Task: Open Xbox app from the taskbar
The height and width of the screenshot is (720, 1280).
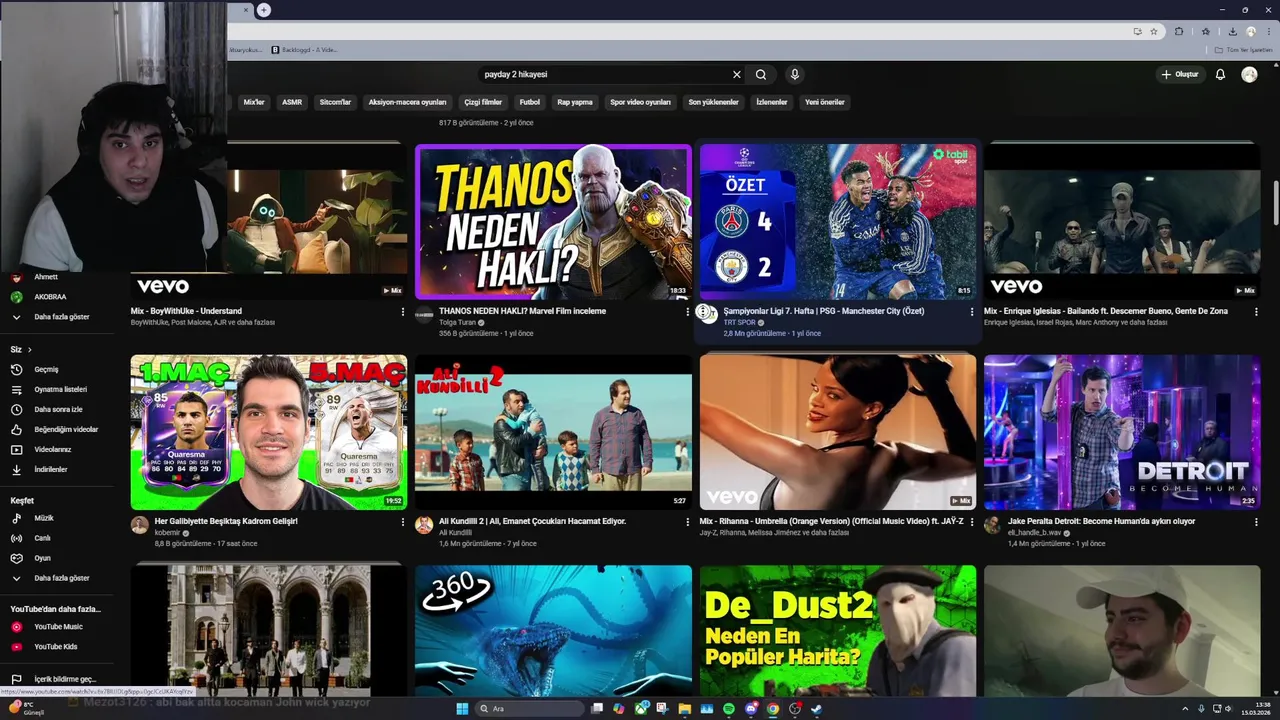Action: coord(641,709)
